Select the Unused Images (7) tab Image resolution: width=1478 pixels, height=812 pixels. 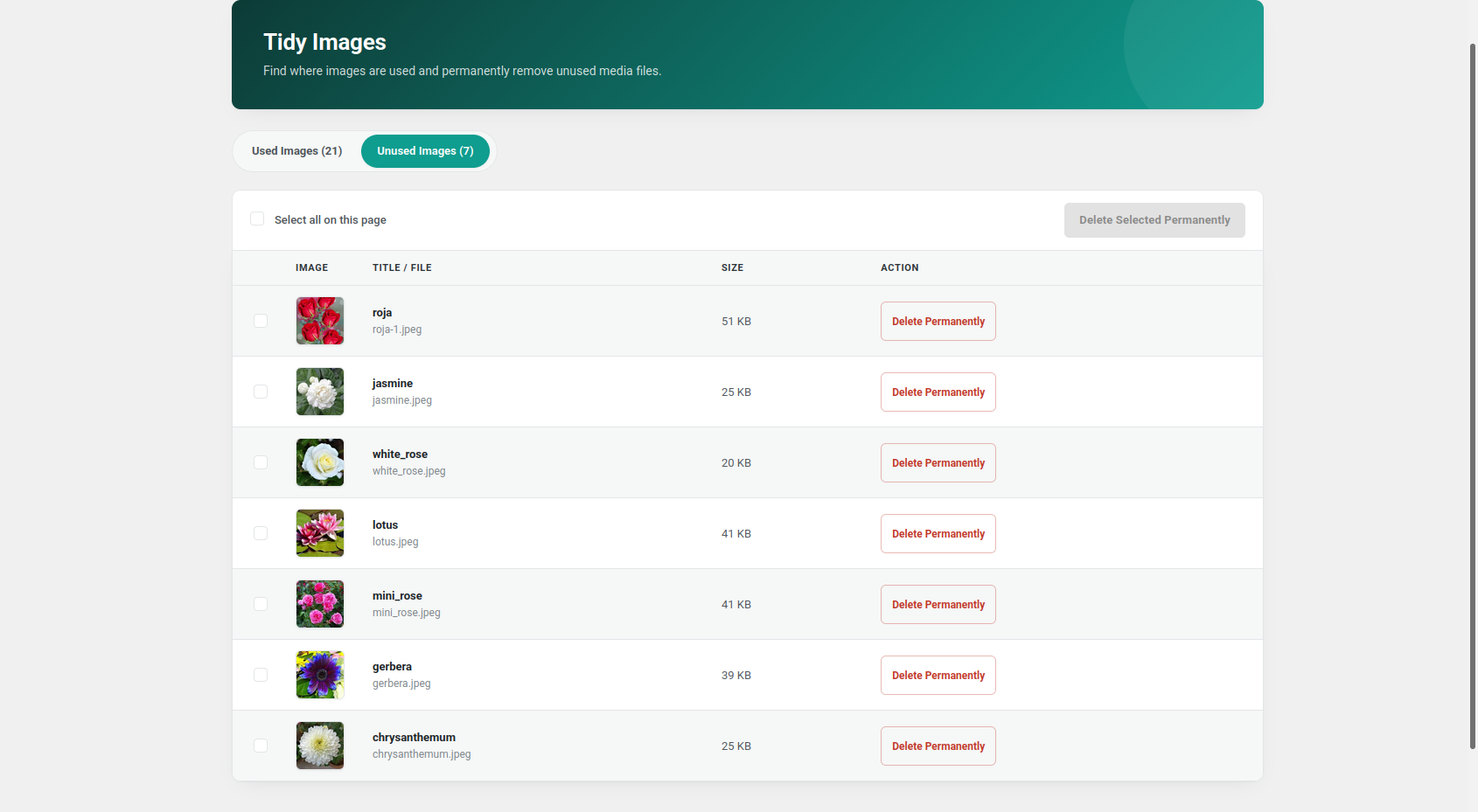[425, 151]
